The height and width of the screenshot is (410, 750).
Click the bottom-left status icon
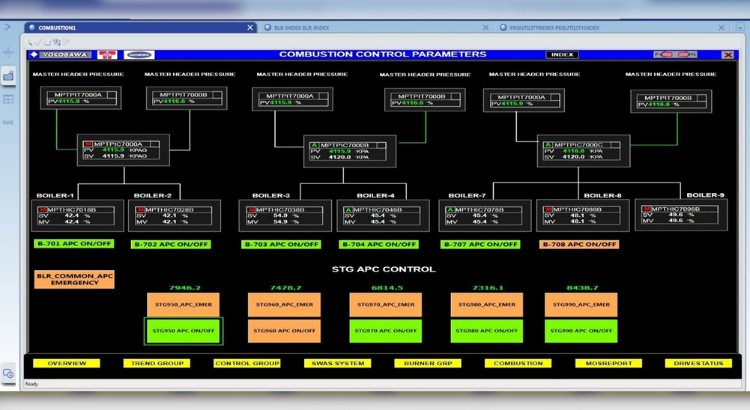(x=8, y=373)
